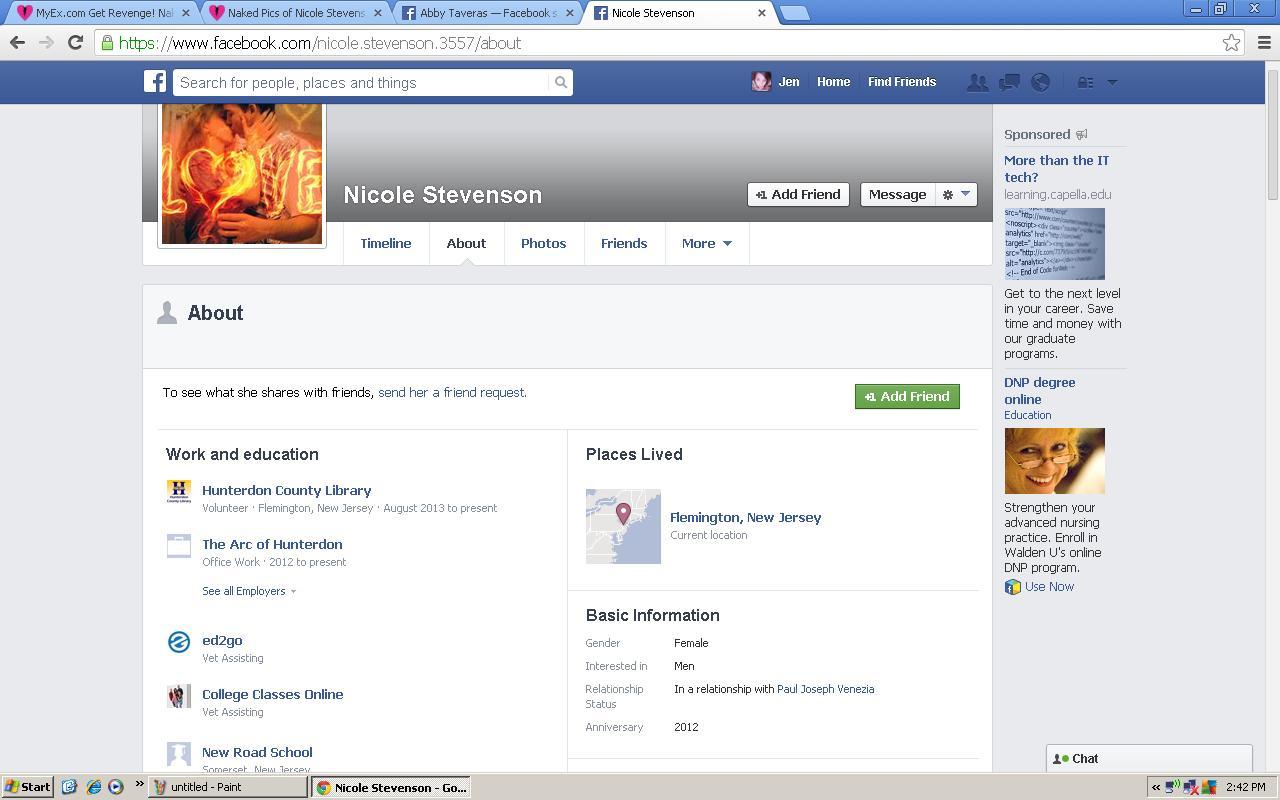
Task: Open the gear dropdown next to Message
Action: tap(956, 194)
